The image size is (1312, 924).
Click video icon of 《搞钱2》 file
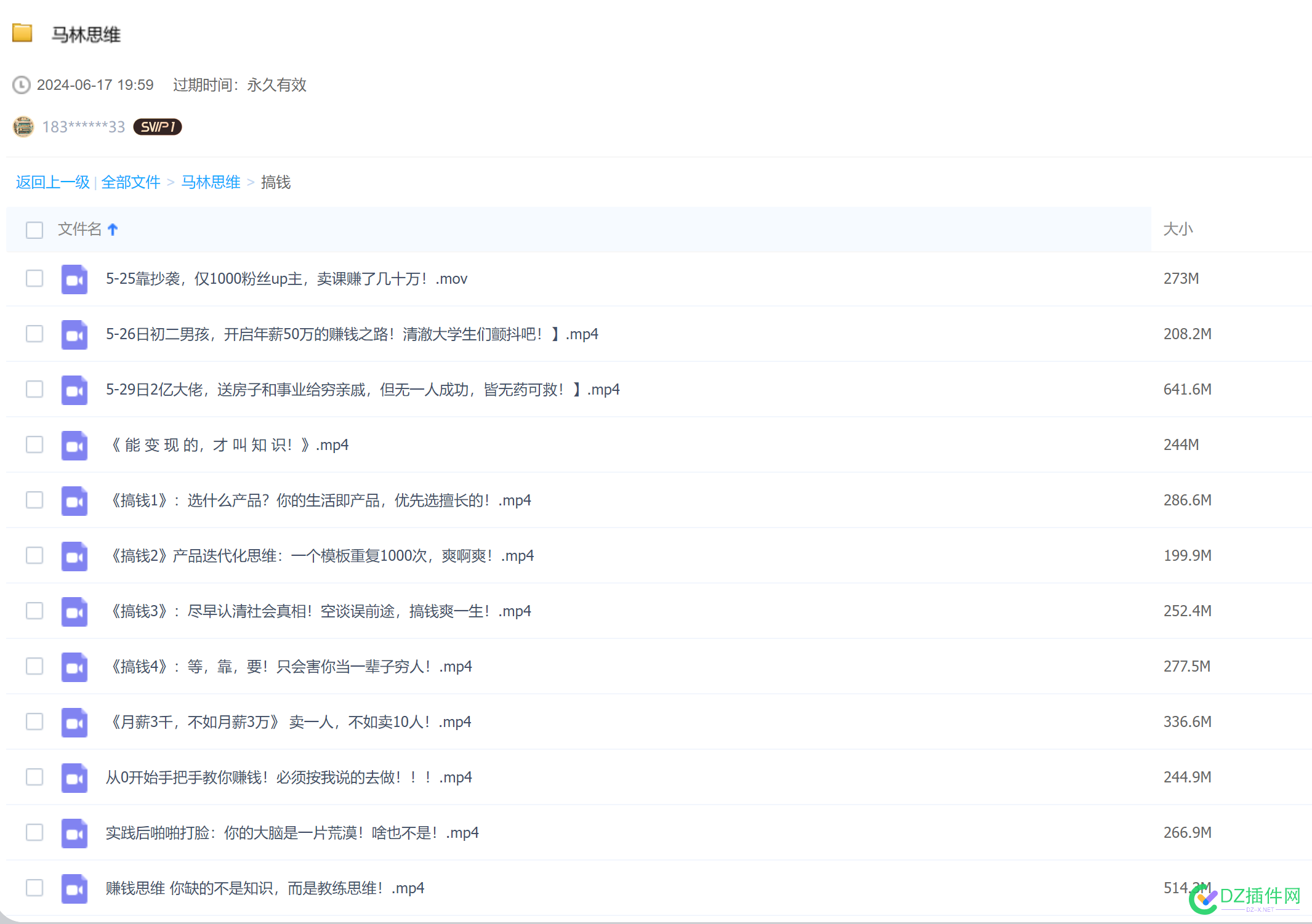coord(74,556)
